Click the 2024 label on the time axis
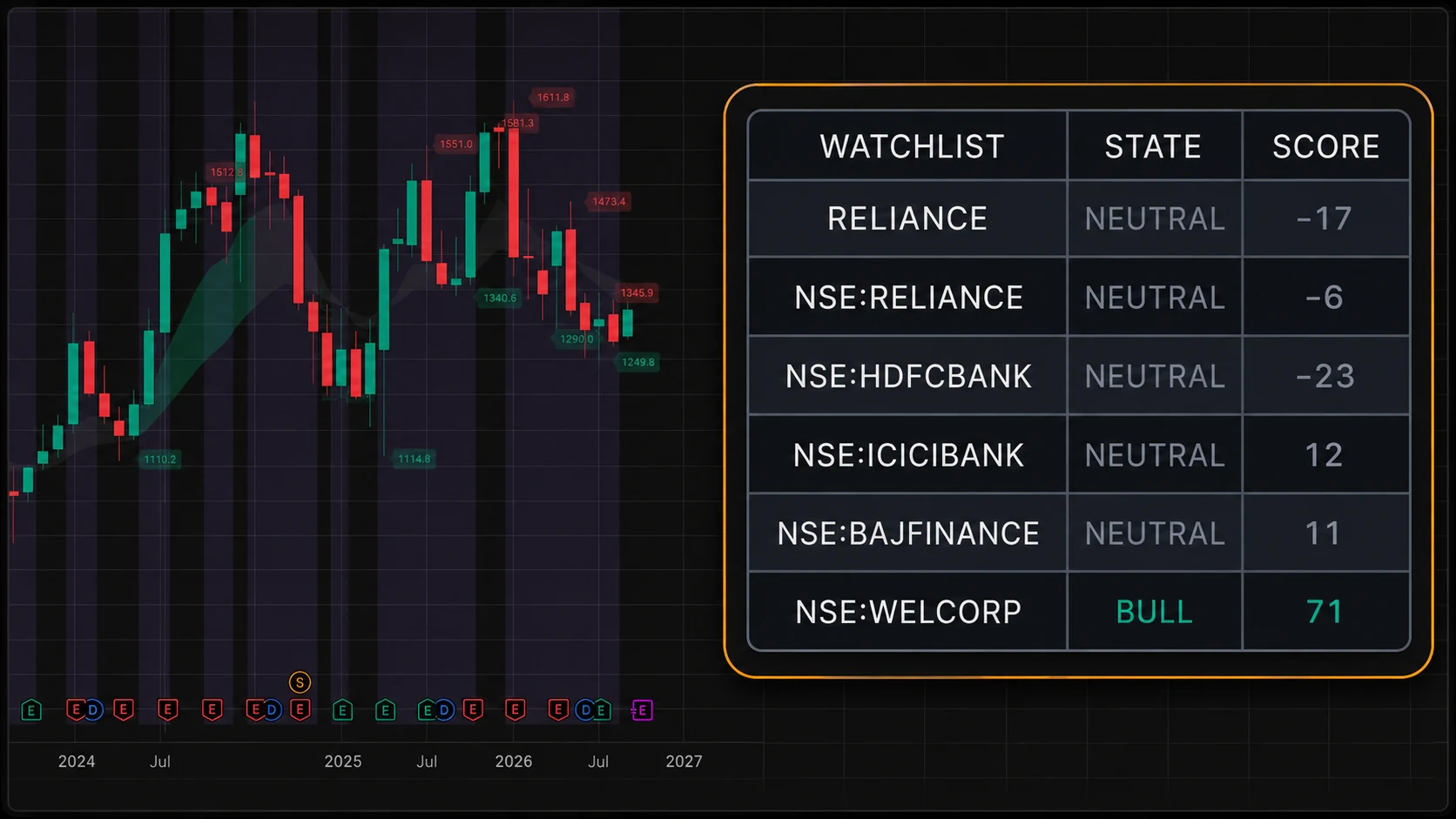The image size is (1456, 819). (77, 762)
